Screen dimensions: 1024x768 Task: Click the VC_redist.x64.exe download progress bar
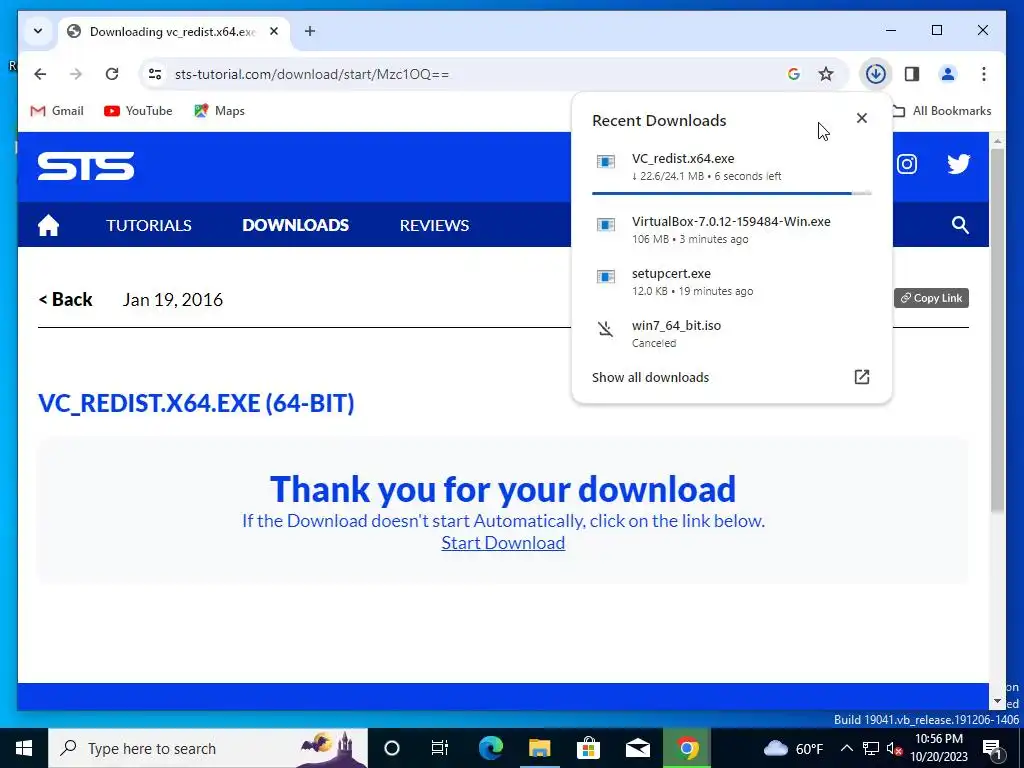click(x=731, y=193)
